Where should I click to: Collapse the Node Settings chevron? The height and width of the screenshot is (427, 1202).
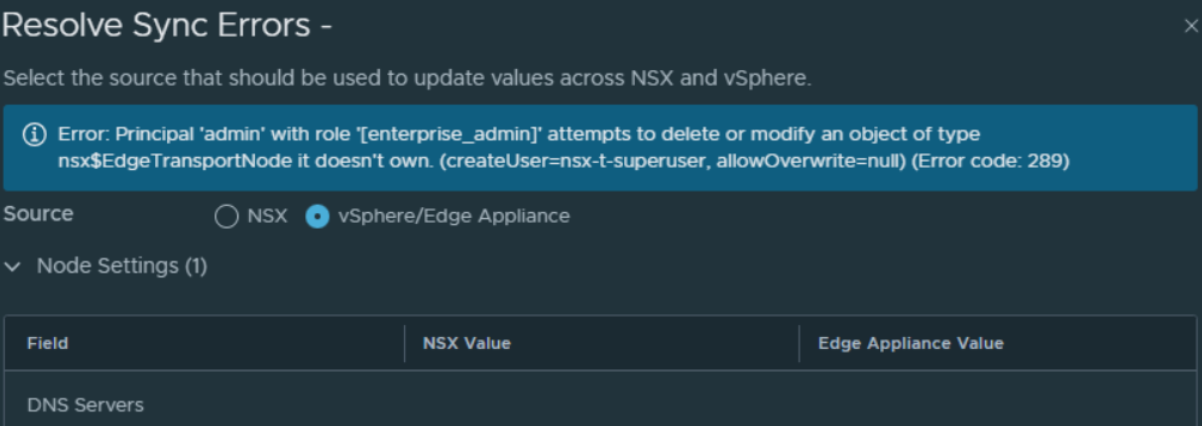(12, 266)
